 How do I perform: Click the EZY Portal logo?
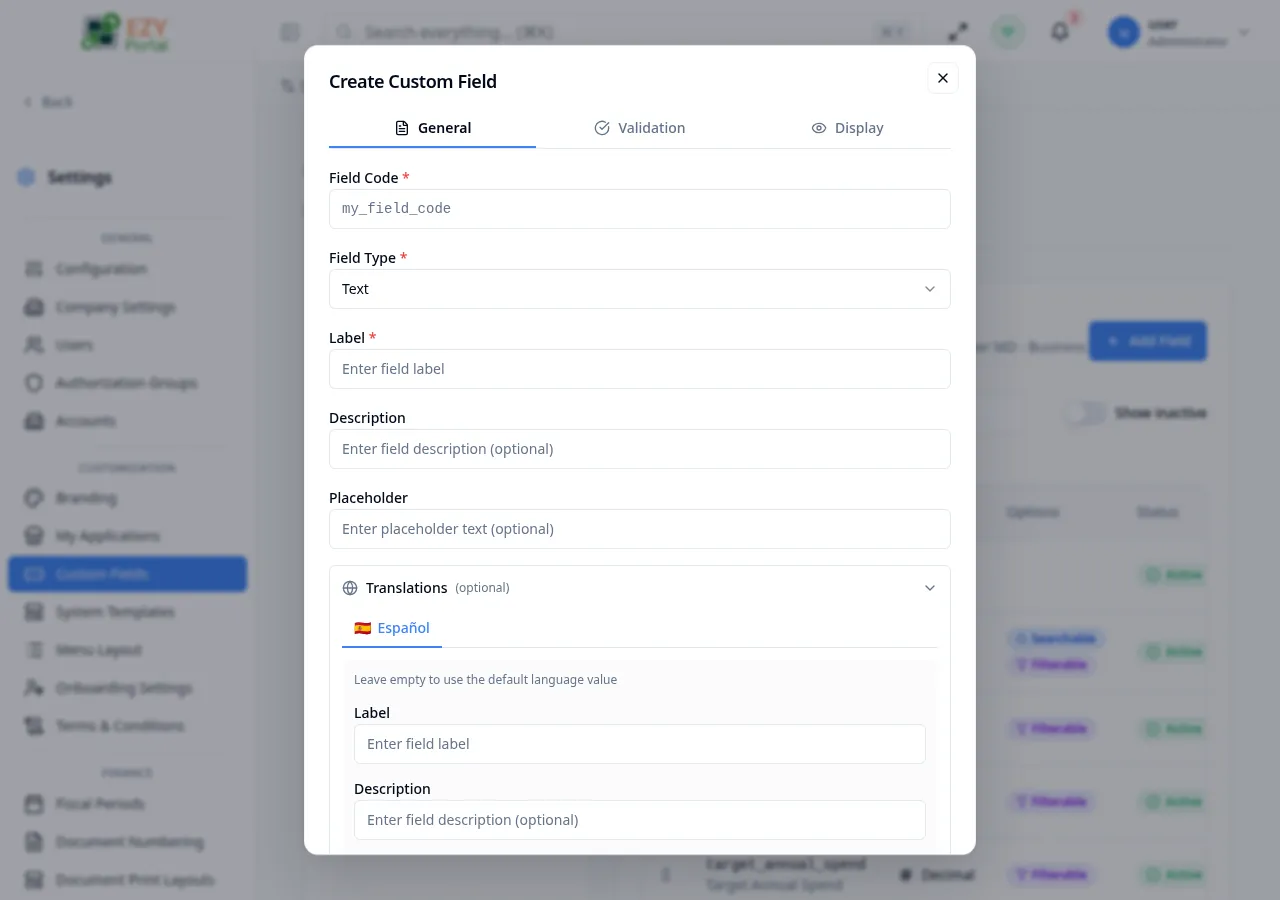(125, 32)
